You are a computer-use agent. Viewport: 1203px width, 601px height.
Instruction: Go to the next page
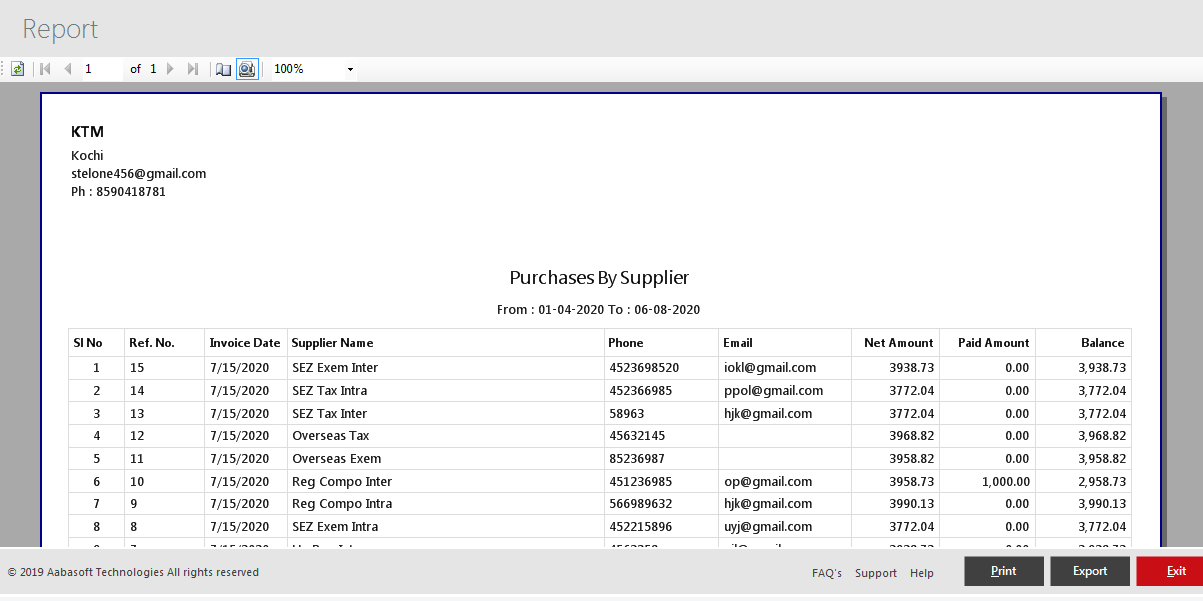click(x=170, y=69)
